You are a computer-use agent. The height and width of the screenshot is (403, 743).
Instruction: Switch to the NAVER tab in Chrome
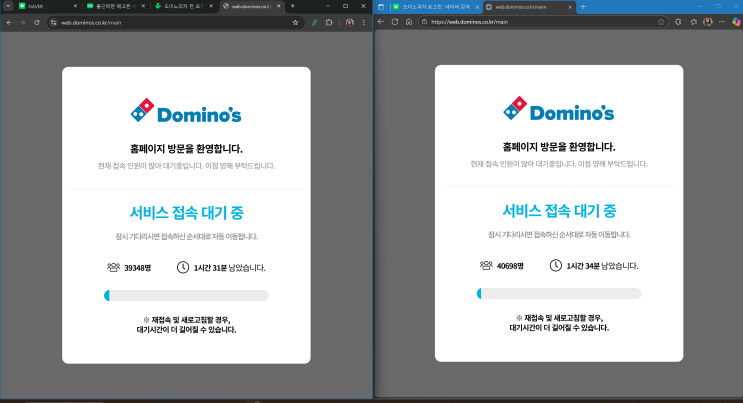(46, 6)
